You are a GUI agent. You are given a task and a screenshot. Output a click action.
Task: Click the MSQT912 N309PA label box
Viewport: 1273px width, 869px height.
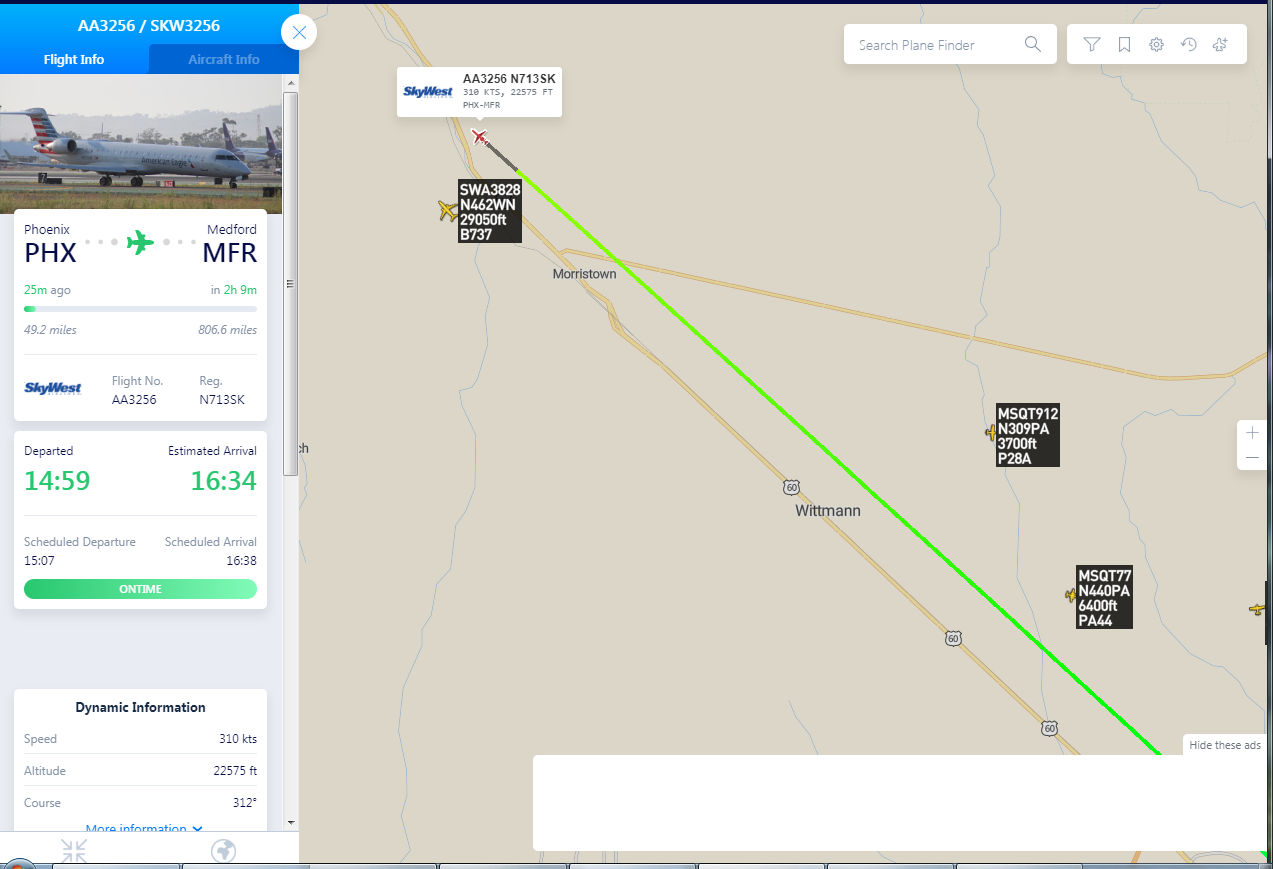pos(1028,436)
